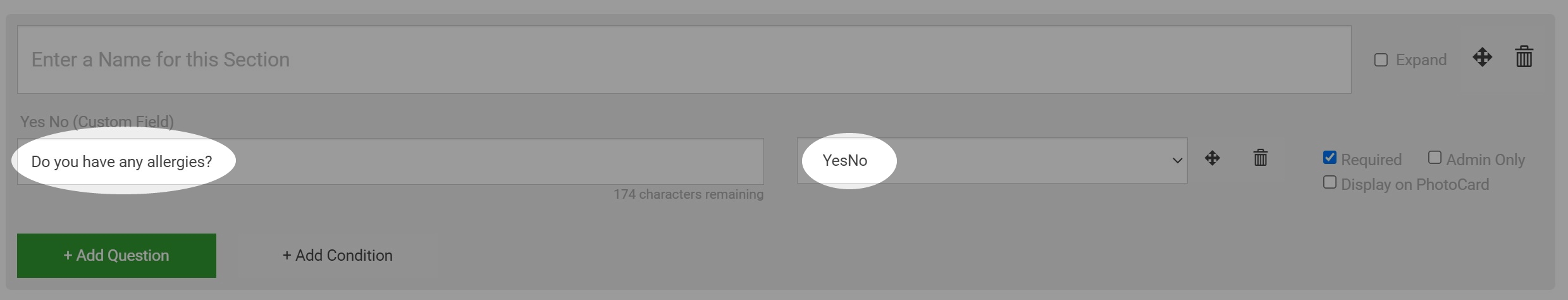The height and width of the screenshot is (300, 1568).
Task: Focus the section name input field
Action: [x=683, y=59]
